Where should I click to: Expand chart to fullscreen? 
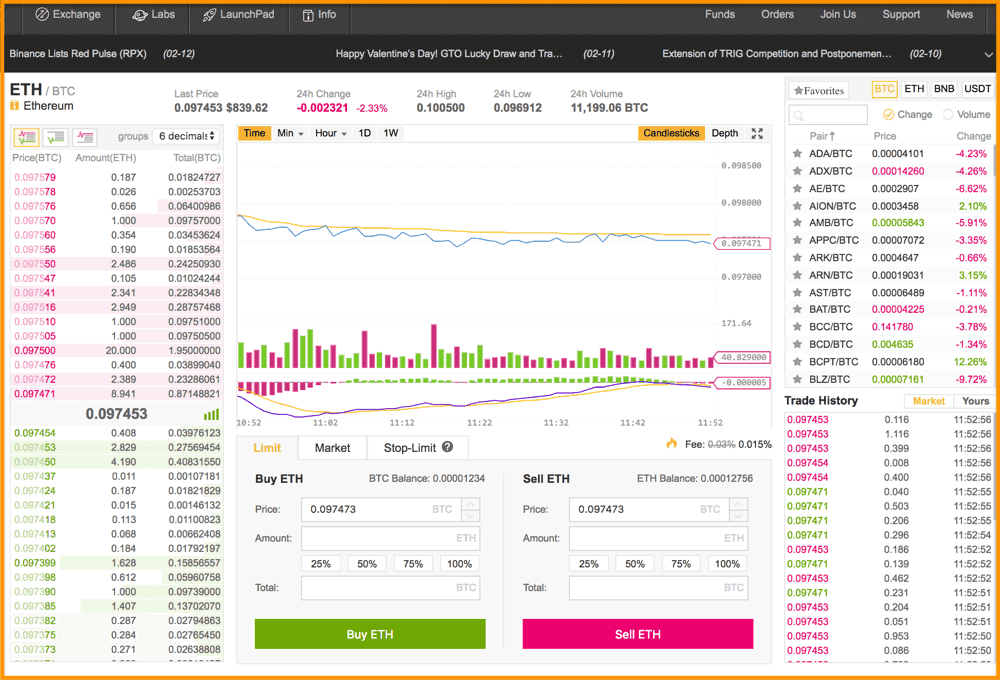757,134
